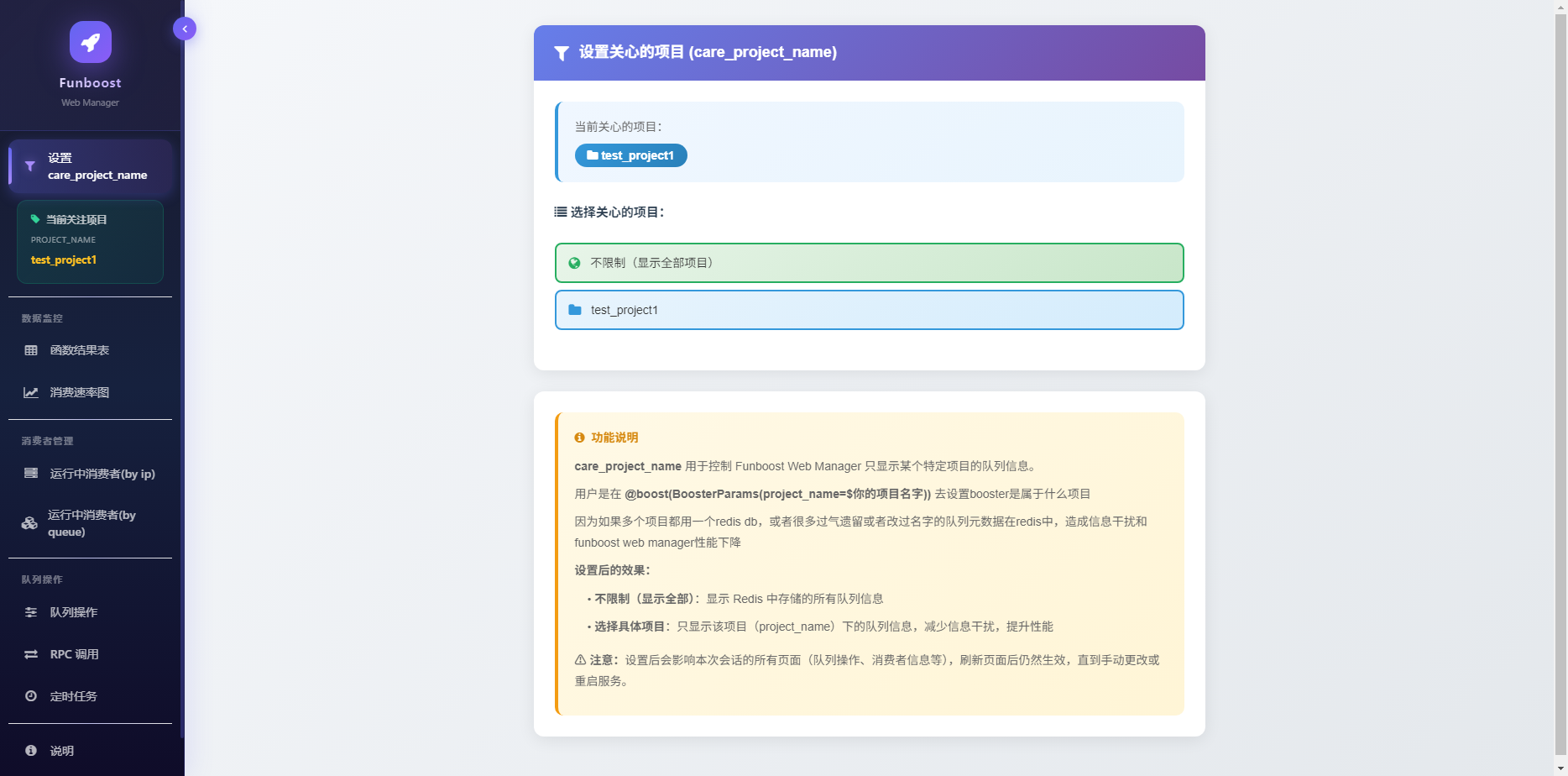Click the info icon beside 说明
This screenshot has width=1568, height=776.
point(31,751)
